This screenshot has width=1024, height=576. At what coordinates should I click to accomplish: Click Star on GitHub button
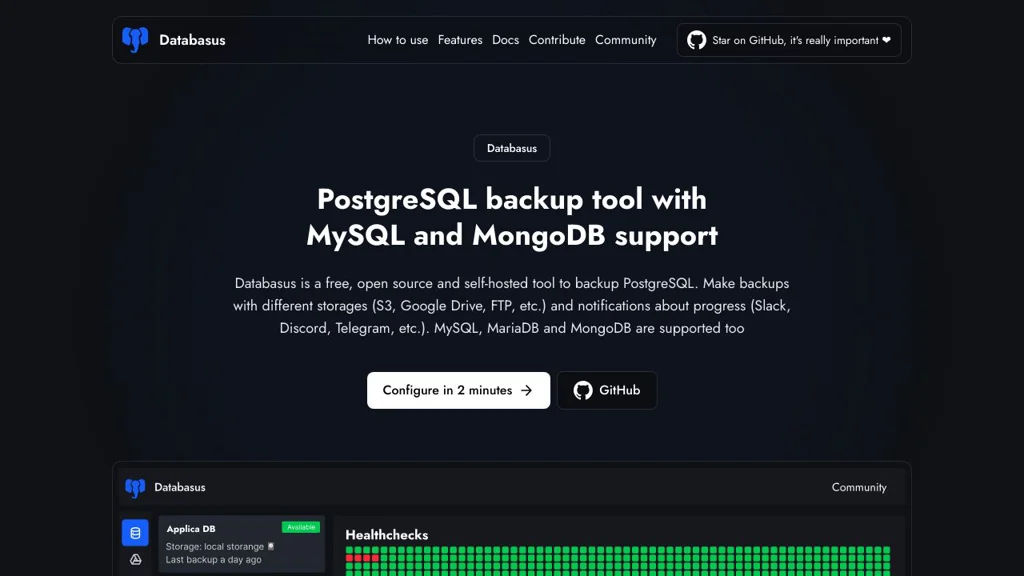(789, 40)
